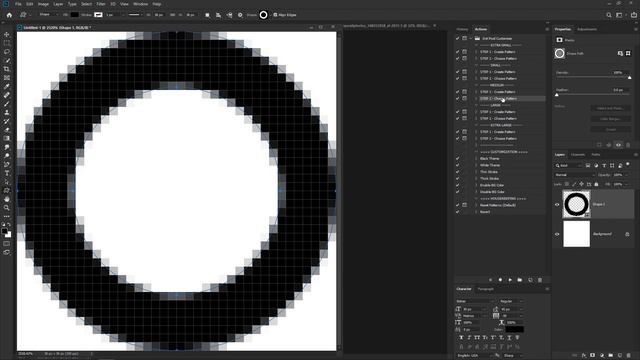Select the Pen tool

(7, 164)
